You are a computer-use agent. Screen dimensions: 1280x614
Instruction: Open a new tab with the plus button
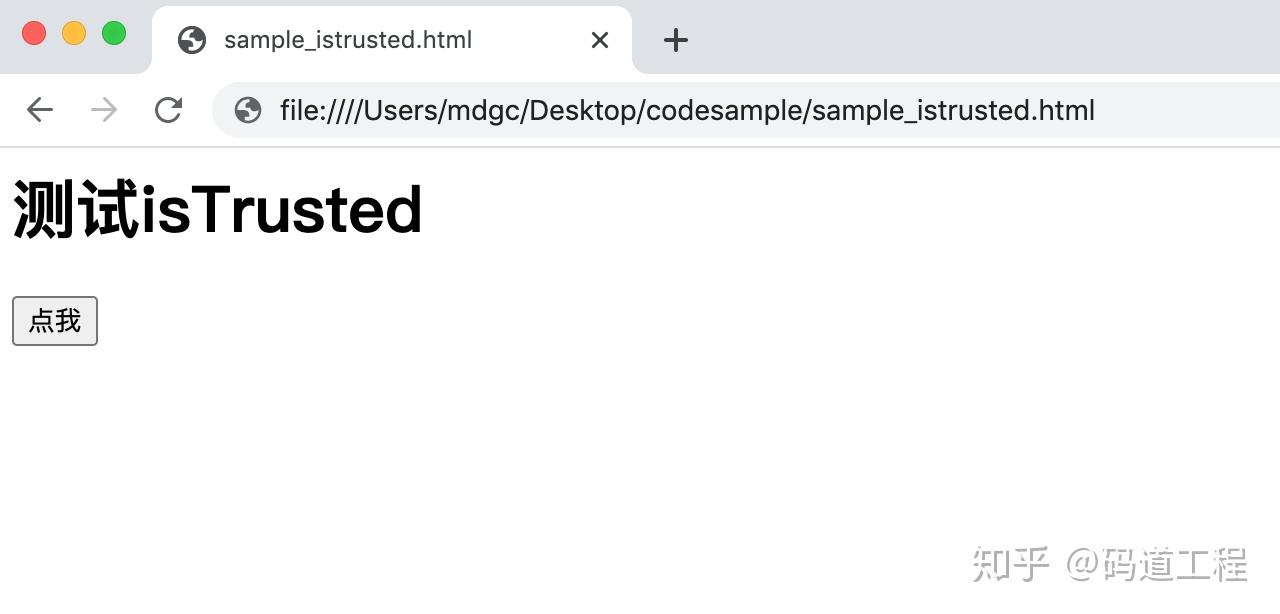676,40
